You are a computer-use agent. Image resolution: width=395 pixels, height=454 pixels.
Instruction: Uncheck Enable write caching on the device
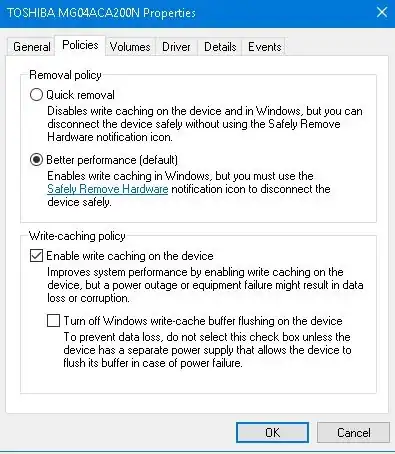coord(36,256)
